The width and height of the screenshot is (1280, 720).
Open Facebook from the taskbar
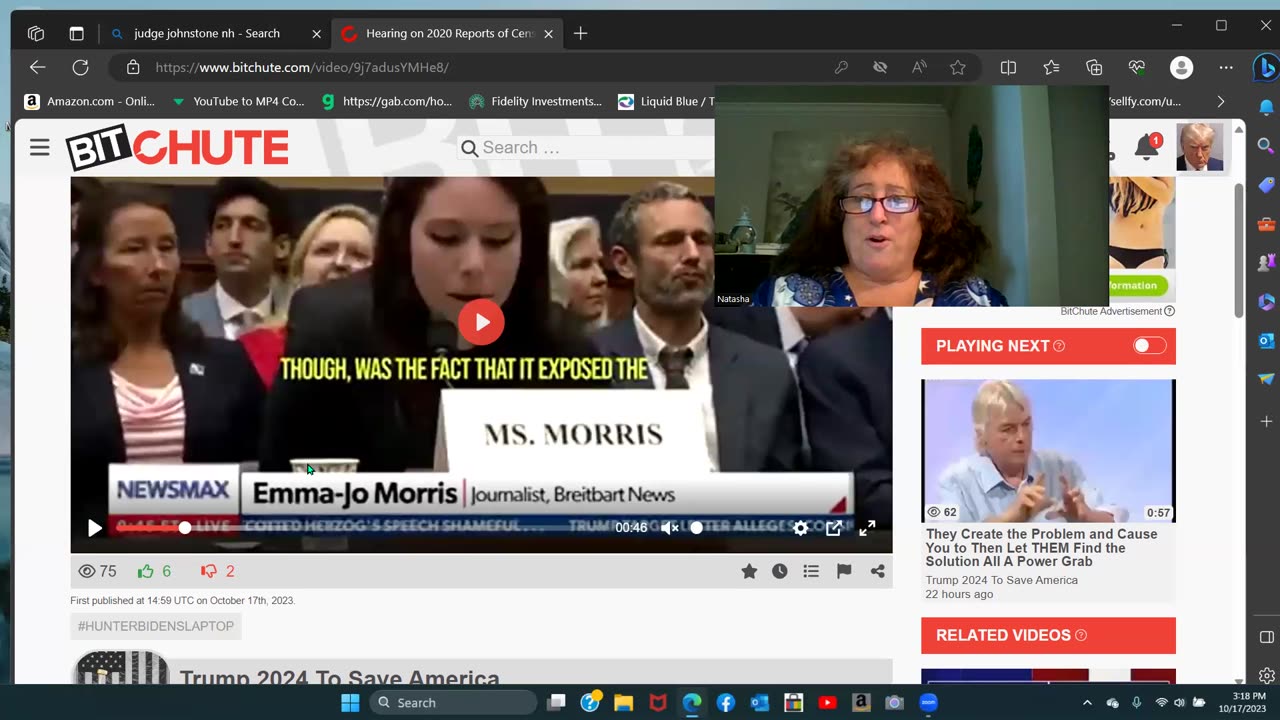tap(726, 702)
